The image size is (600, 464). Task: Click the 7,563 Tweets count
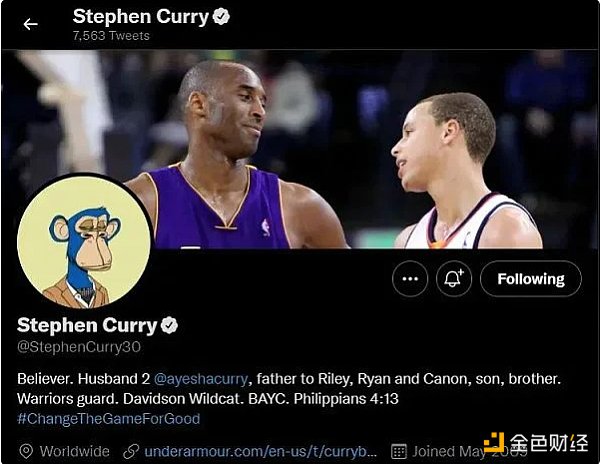(111, 36)
